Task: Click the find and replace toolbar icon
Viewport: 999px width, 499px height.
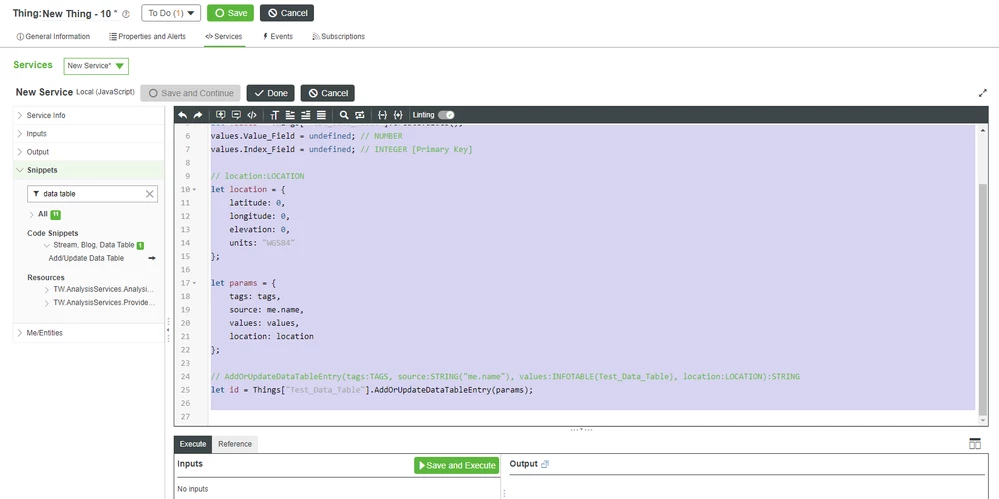Action: pos(359,115)
